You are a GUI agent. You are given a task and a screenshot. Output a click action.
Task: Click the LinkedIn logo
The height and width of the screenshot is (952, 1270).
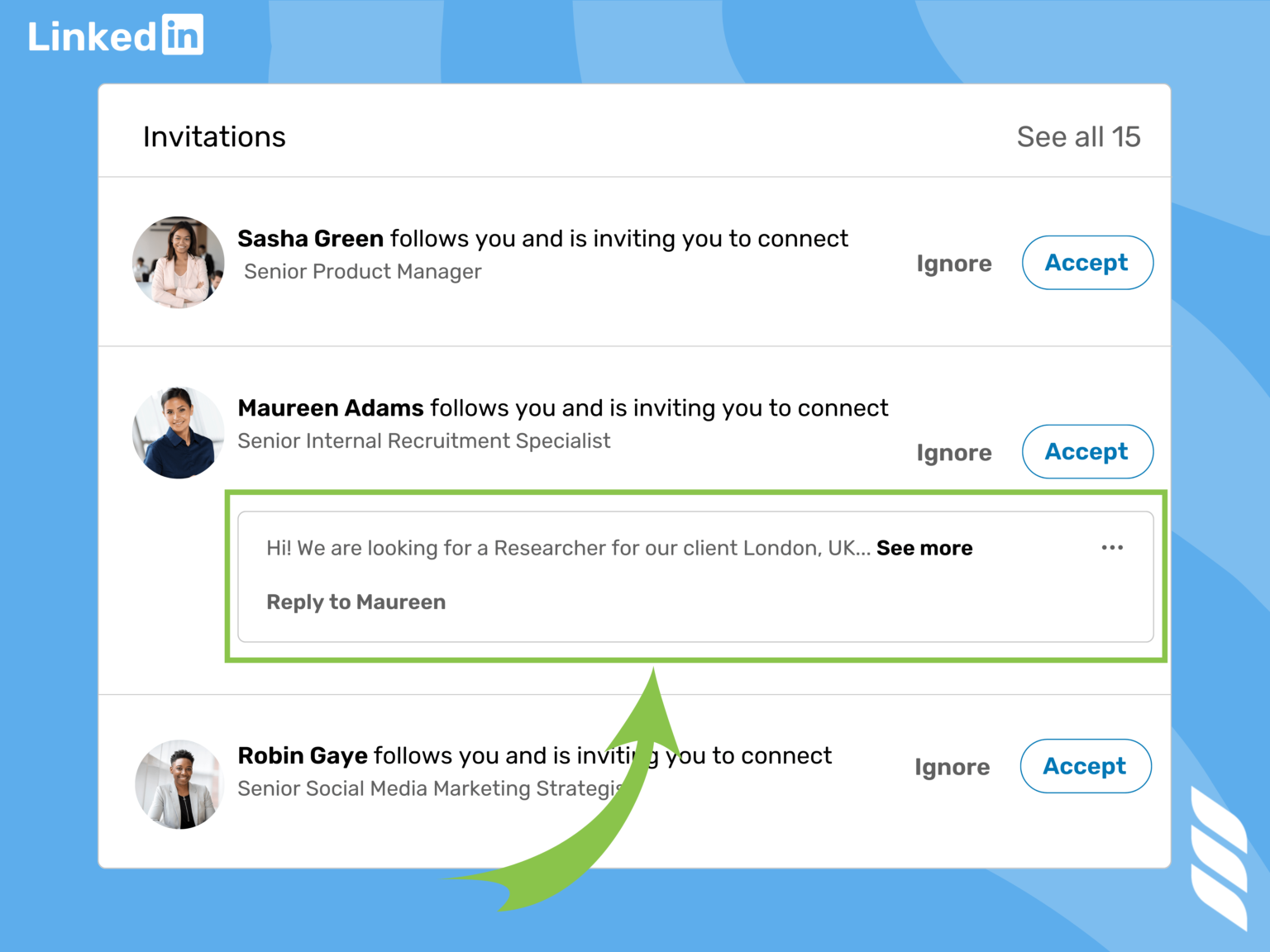116,33
